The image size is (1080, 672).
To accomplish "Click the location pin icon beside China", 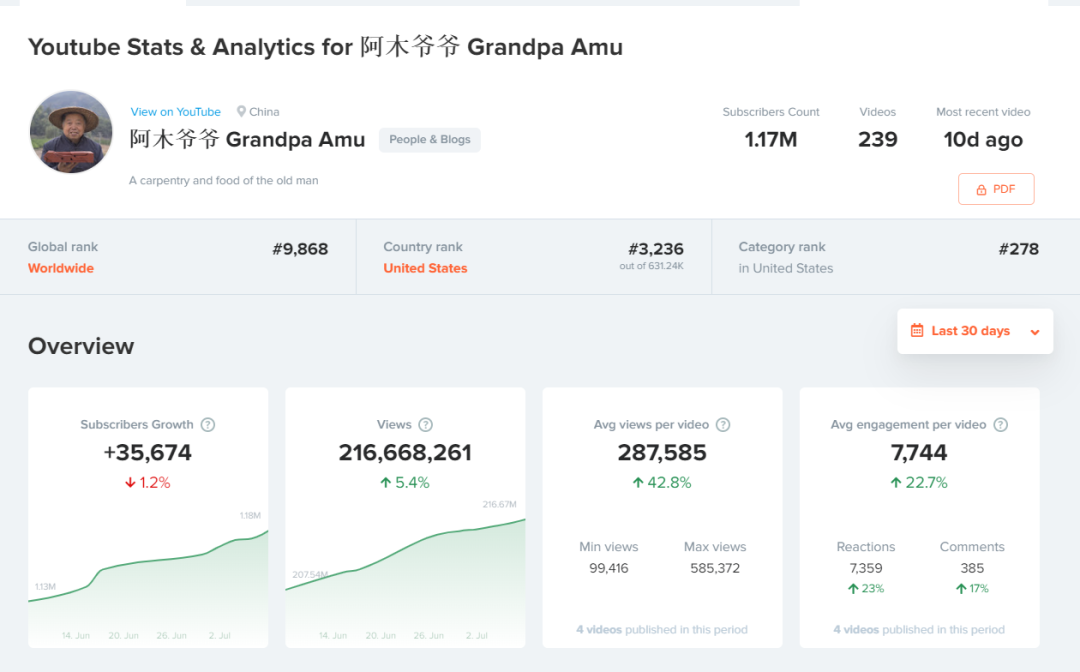I will tap(241, 112).
